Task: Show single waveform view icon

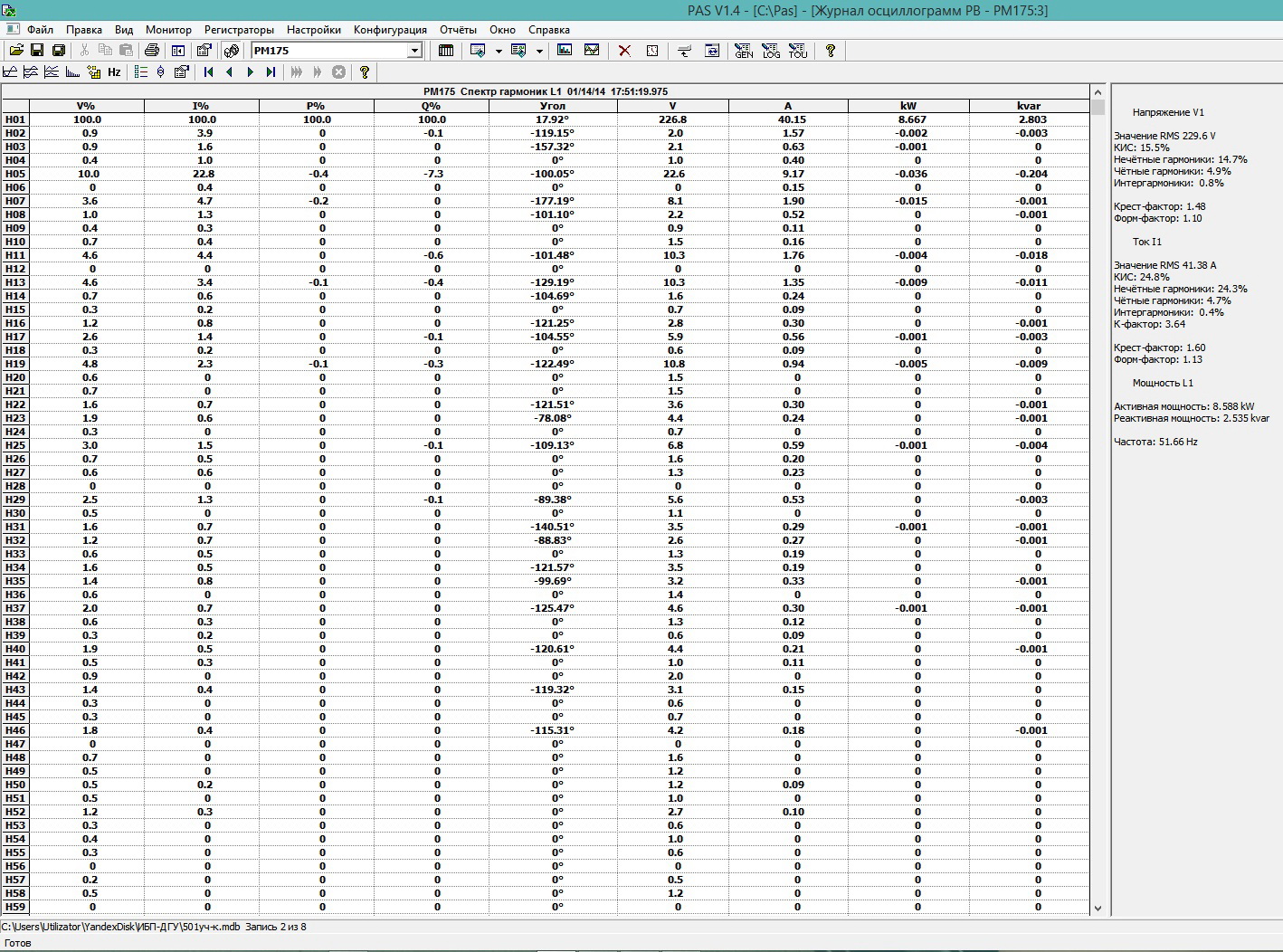Action: pyautogui.click(x=11, y=72)
